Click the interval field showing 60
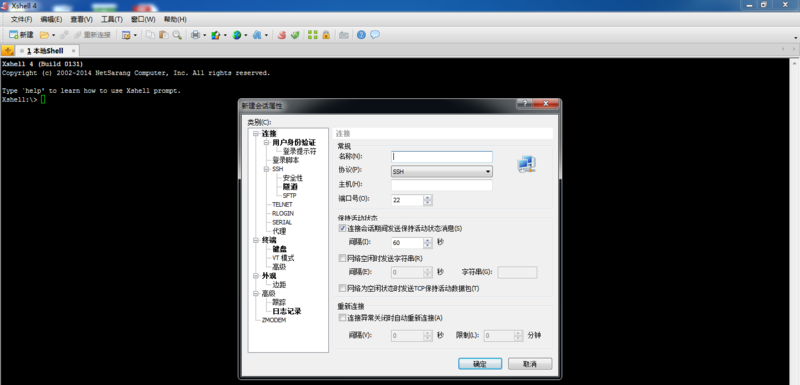 [x=407, y=243]
